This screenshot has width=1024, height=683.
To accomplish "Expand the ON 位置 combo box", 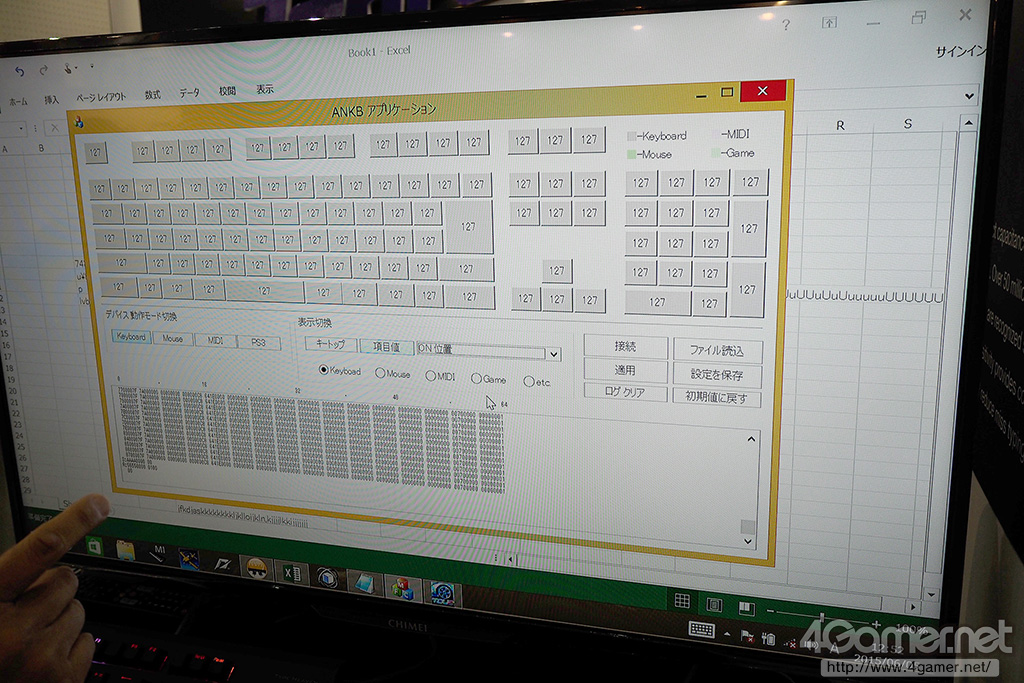I will pyautogui.click(x=553, y=354).
